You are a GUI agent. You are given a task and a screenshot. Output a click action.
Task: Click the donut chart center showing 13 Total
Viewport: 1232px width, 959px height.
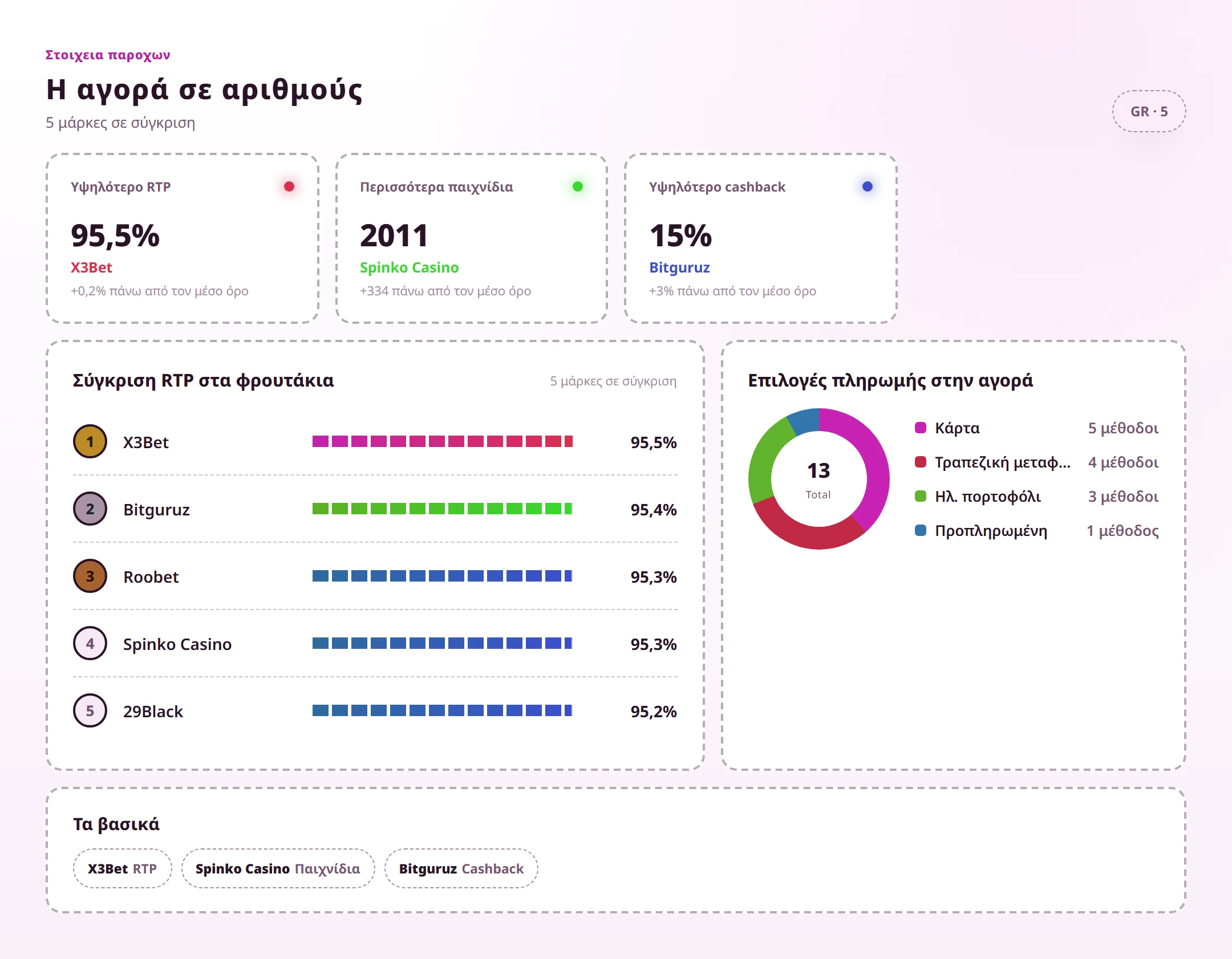coord(818,479)
